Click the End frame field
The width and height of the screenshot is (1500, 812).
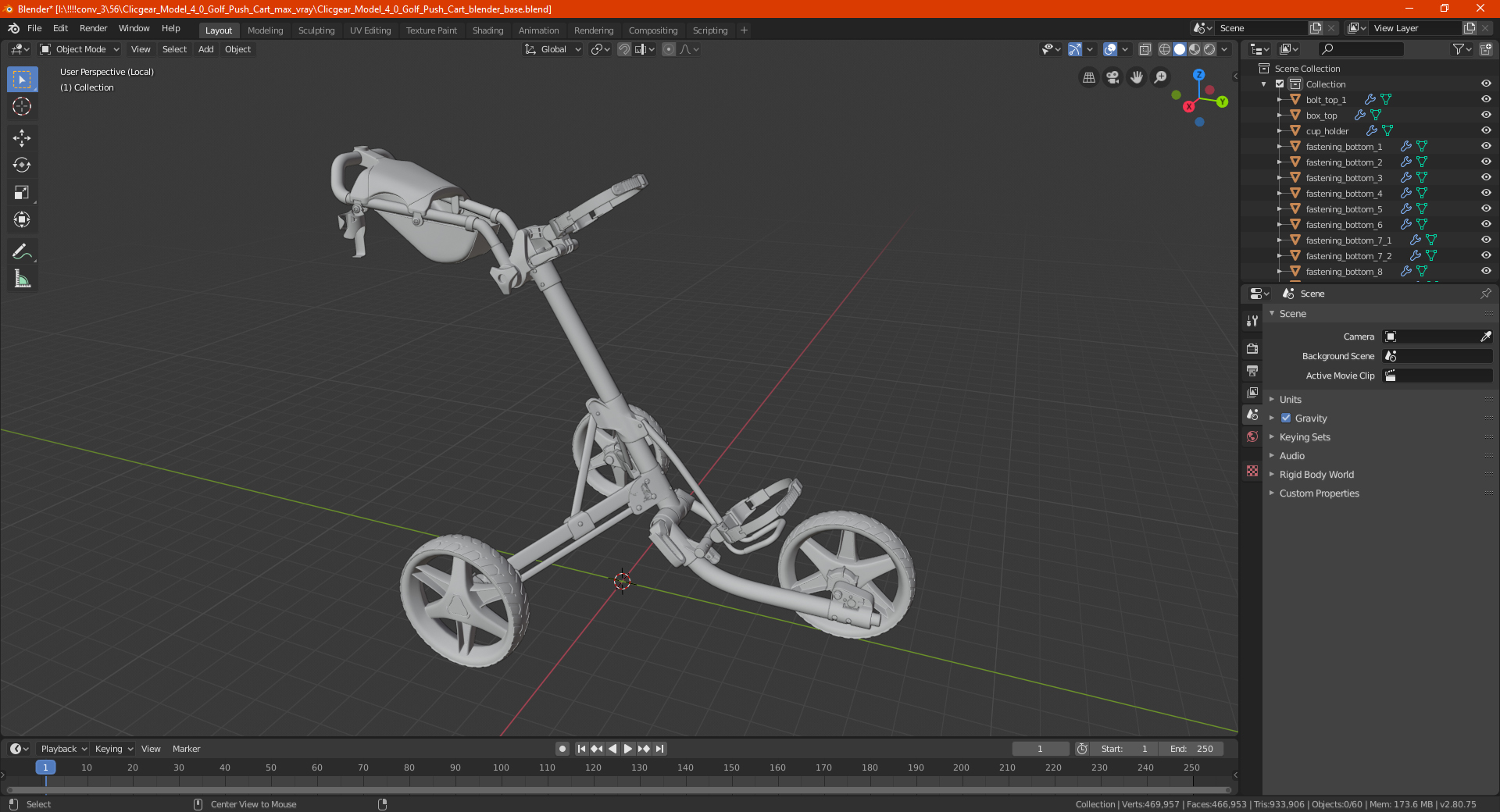coord(1191,749)
